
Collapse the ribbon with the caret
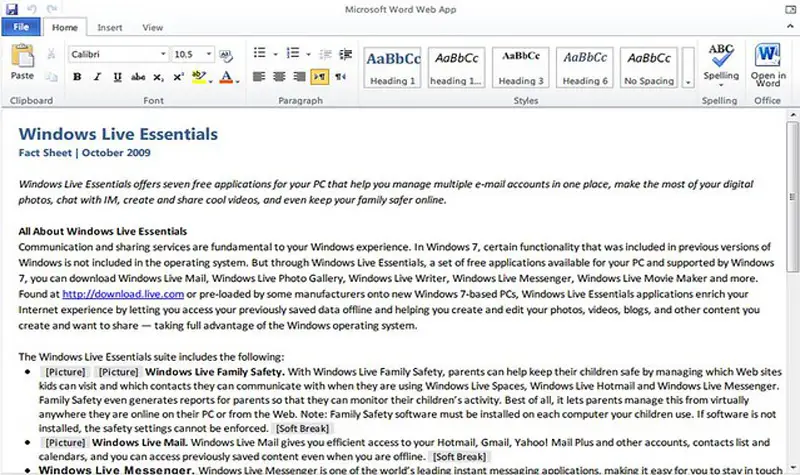[791, 26]
